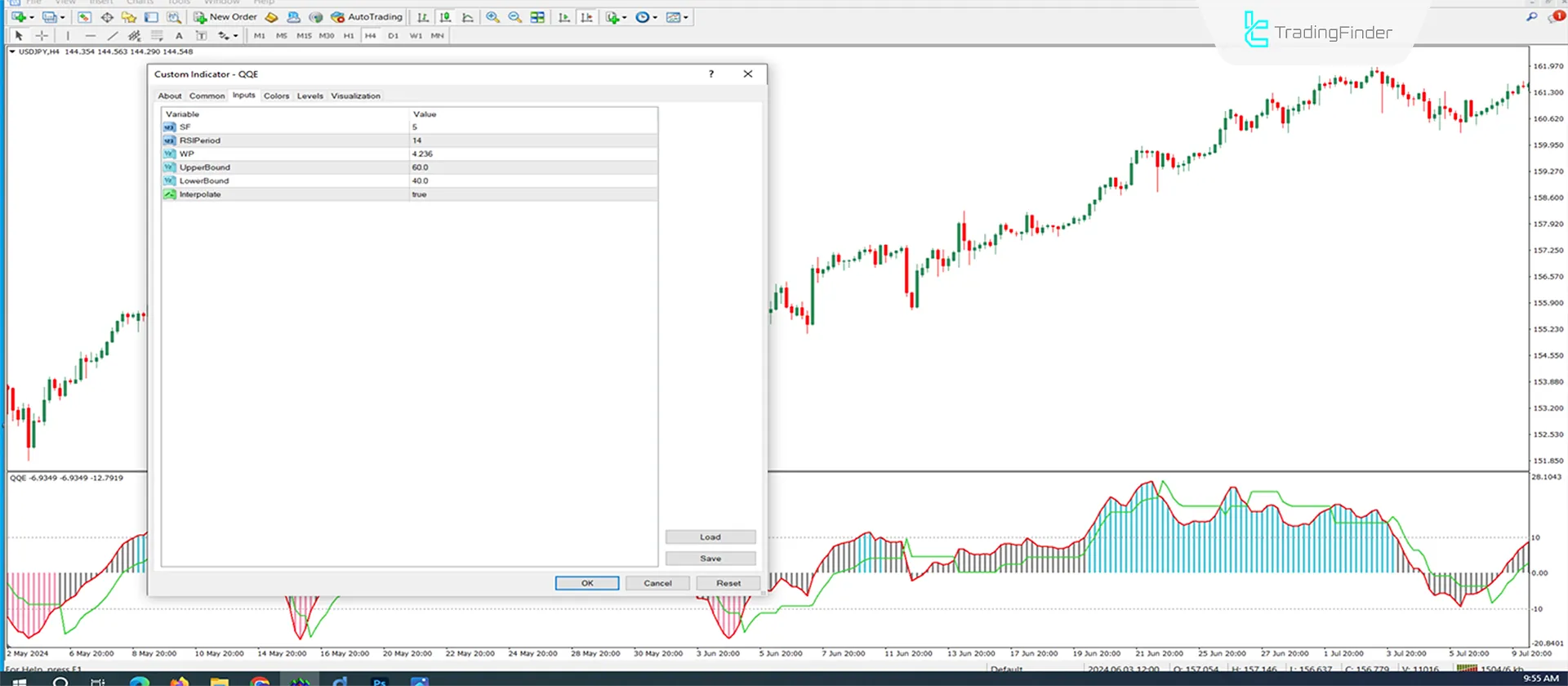Select the Trendline drawing tool

pyautogui.click(x=113, y=36)
